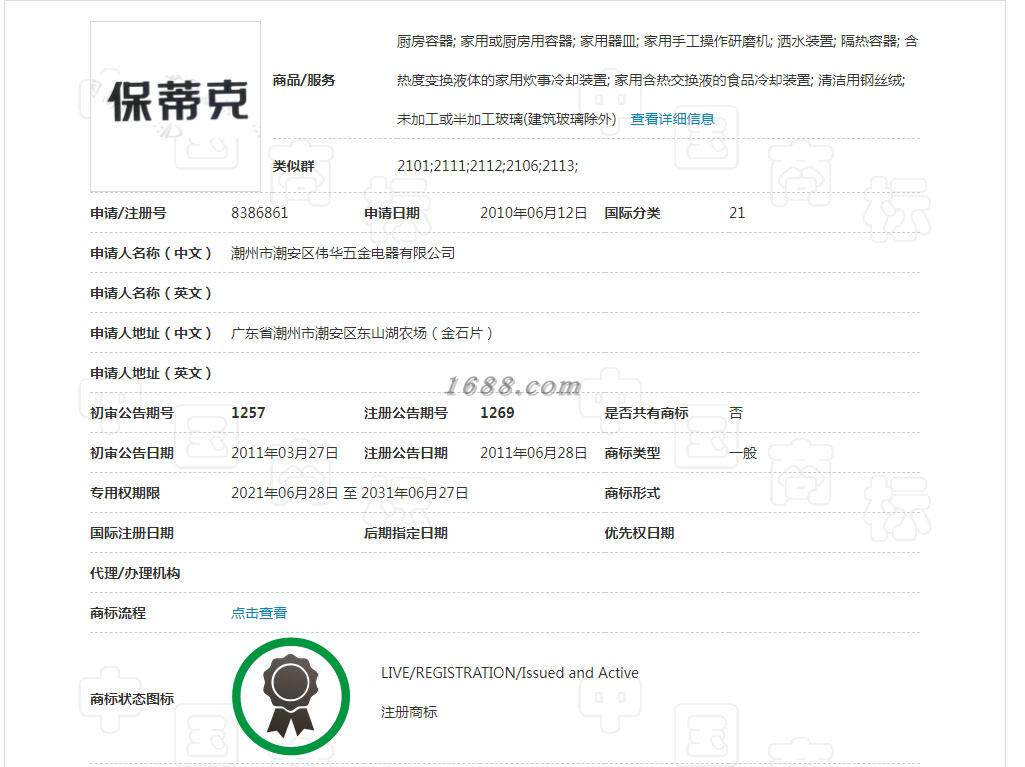Select the 商标状态图标 label
The image size is (1025, 767).
(x=132, y=698)
